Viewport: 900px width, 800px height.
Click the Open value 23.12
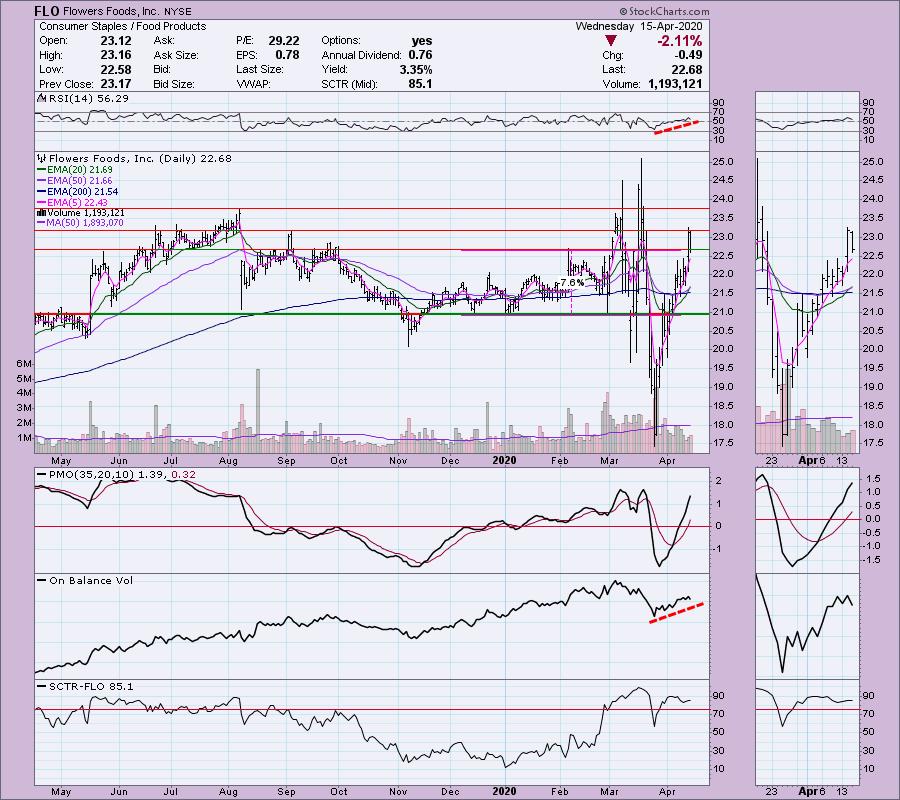(116, 41)
